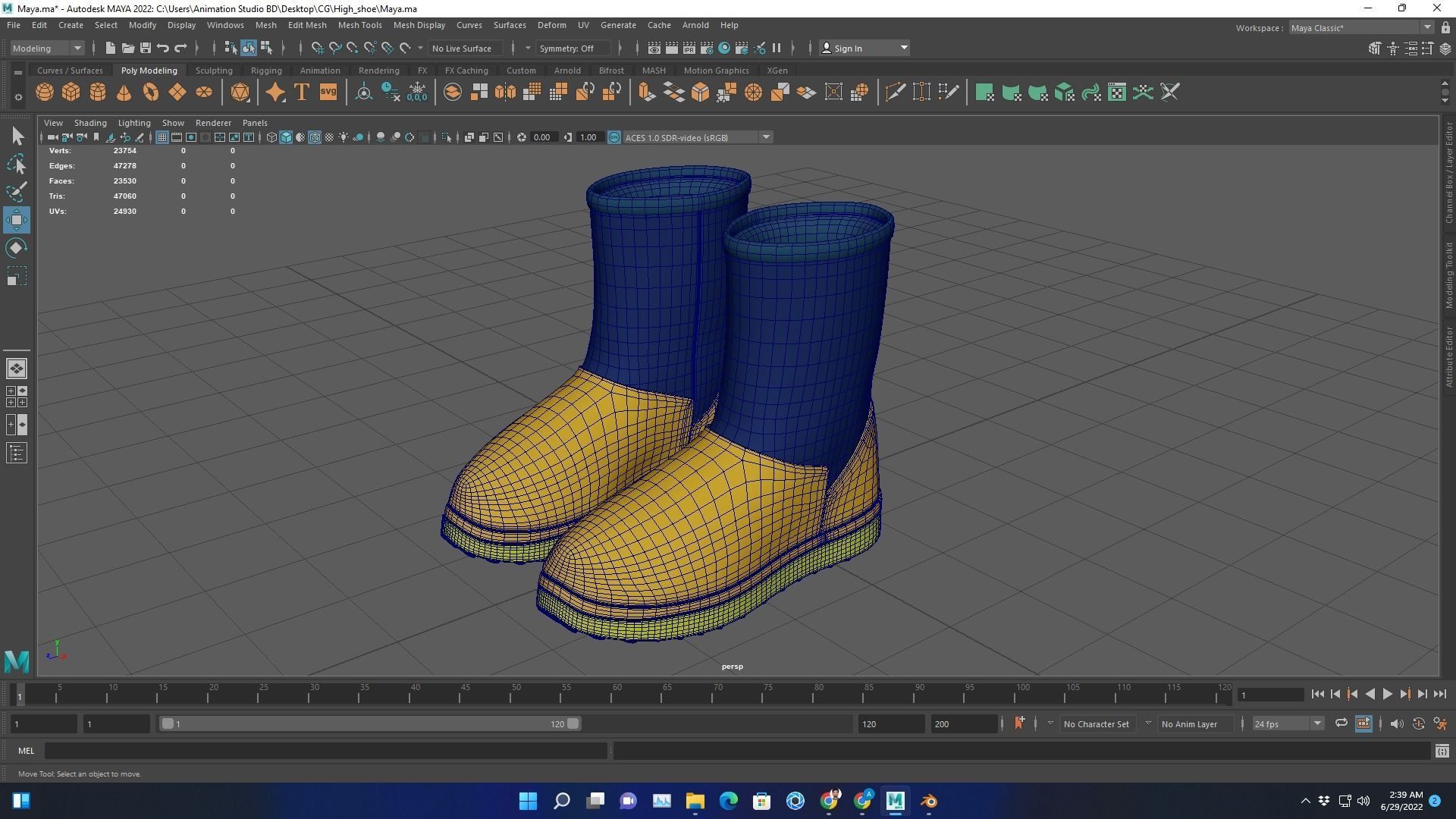Image resolution: width=1456 pixels, height=819 pixels.
Task: Select the Scale tool in Tool Box
Action: coord(17,276)
